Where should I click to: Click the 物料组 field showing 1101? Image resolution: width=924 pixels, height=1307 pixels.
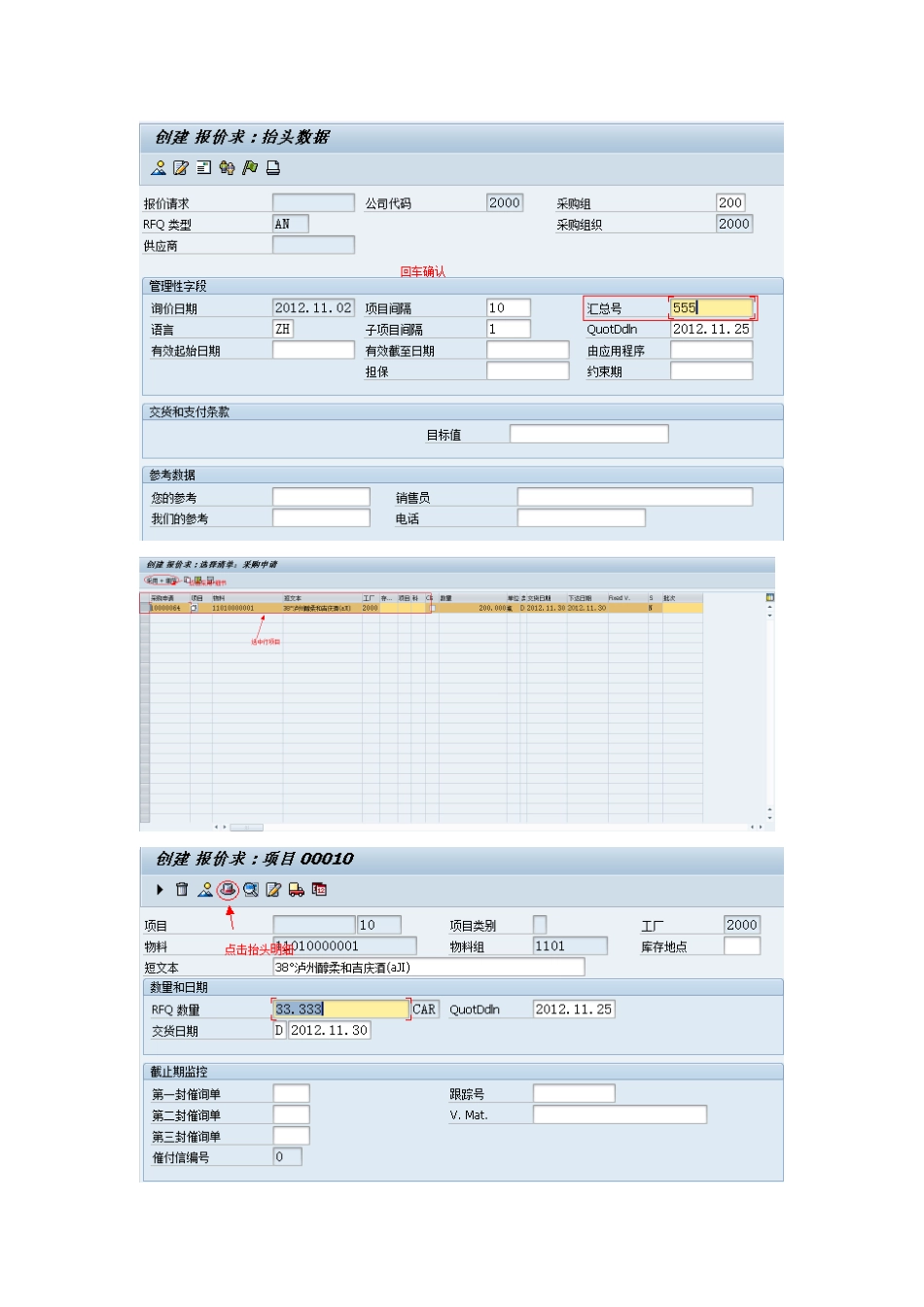[x=570, y=946]
